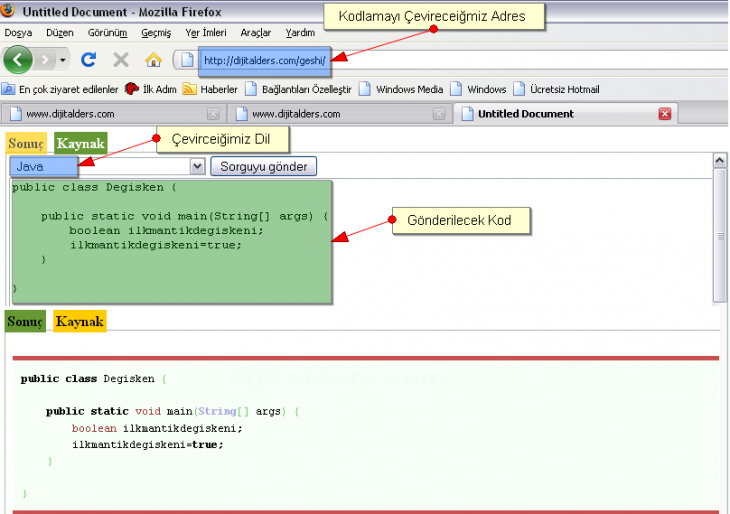730x514 pixels.
Task: Go to the Home page icon
Action: pos(153,60)
